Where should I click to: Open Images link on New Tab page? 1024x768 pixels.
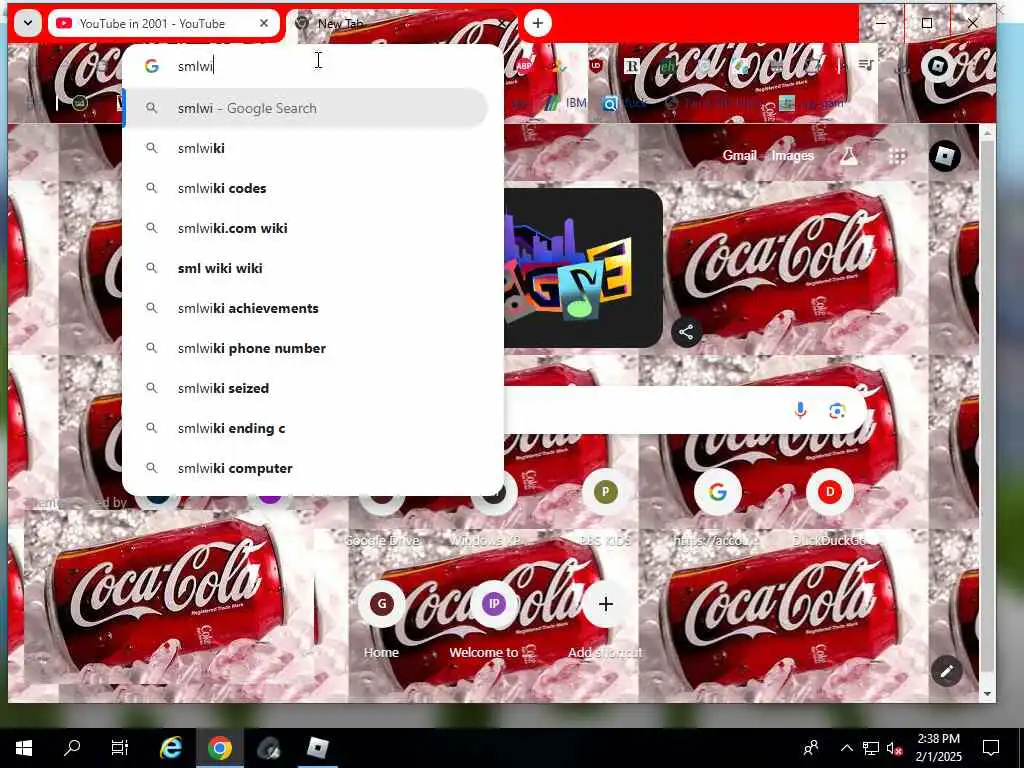pos(793,155)
